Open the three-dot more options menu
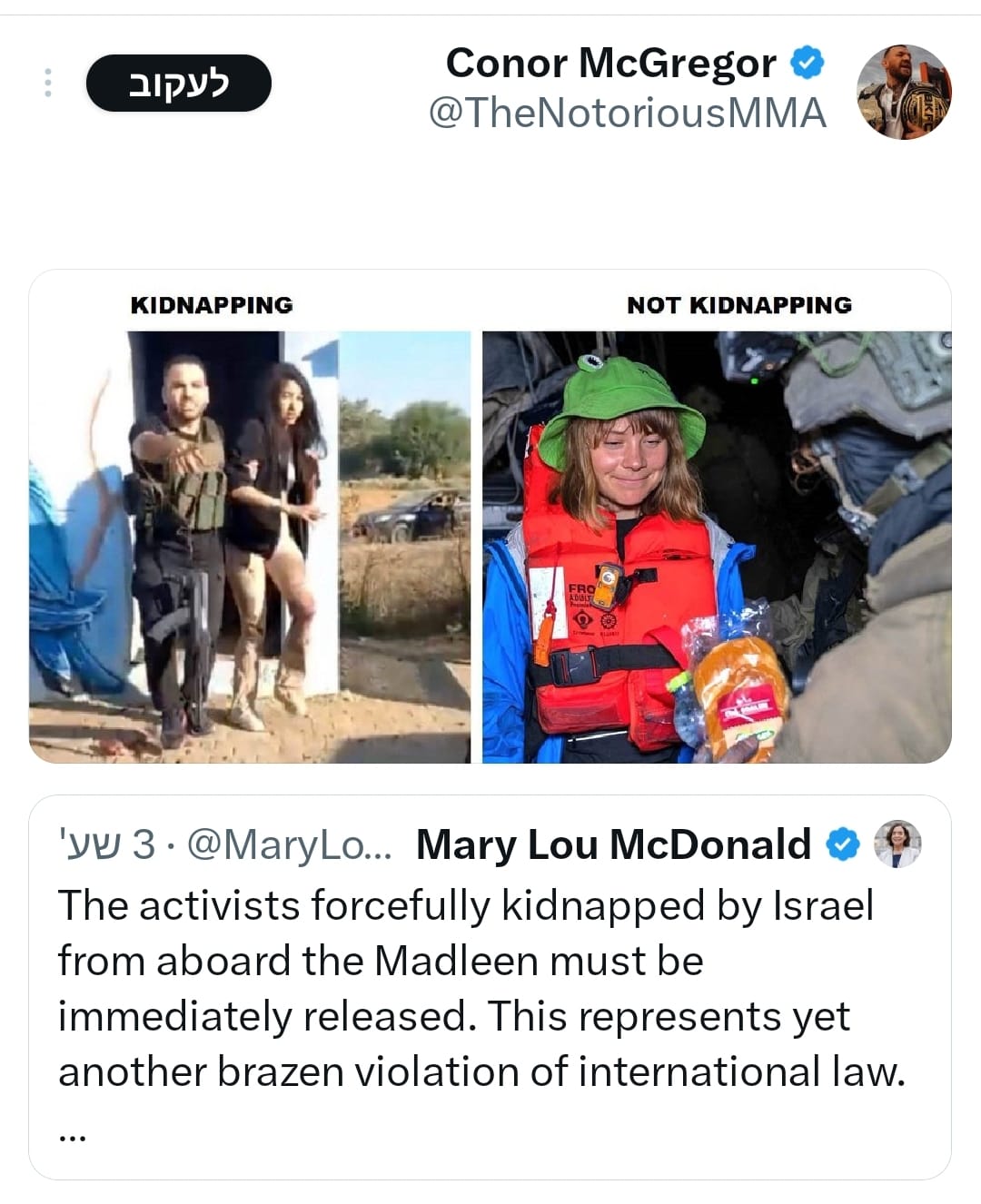This screenshot has height=1204, width=981. pos(48,83)
